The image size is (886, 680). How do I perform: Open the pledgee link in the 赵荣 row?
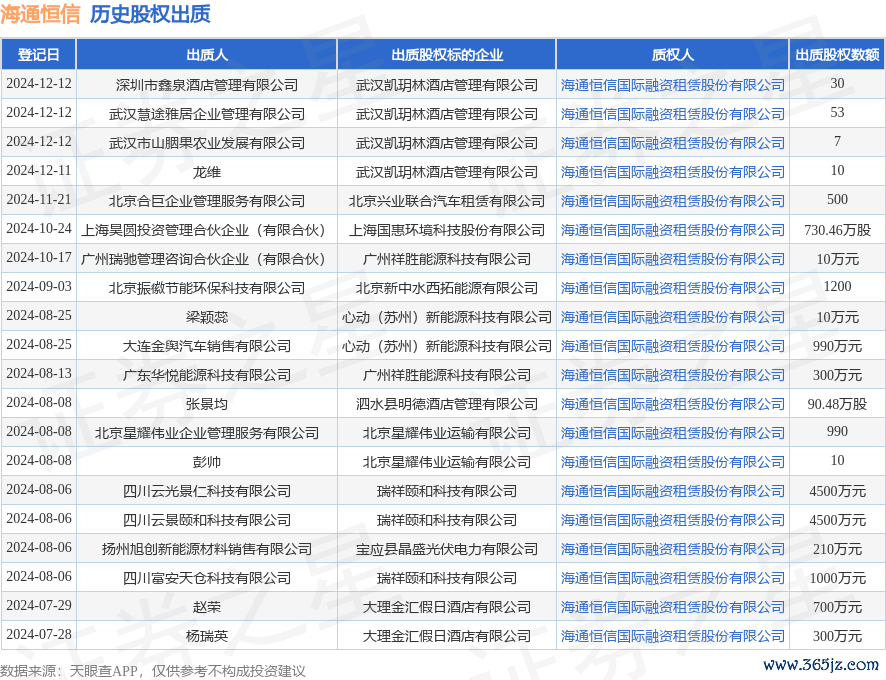point(672,607)
